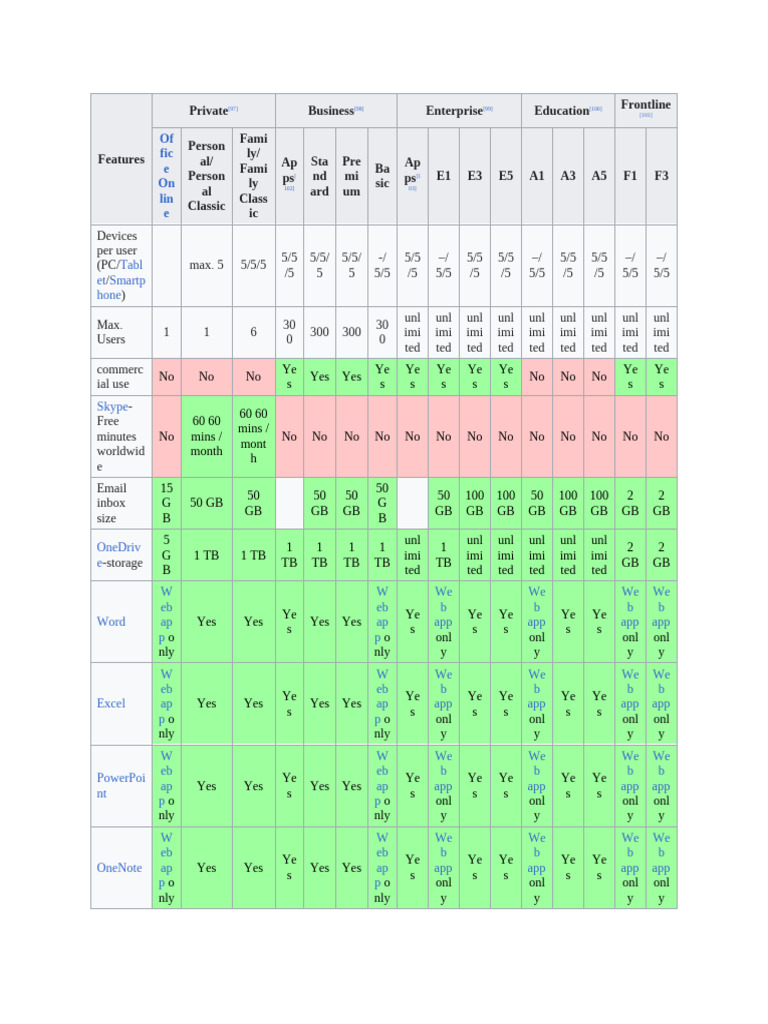
Task: Click Web app link in OneNote row, F3 column
Action: (661, 852)
